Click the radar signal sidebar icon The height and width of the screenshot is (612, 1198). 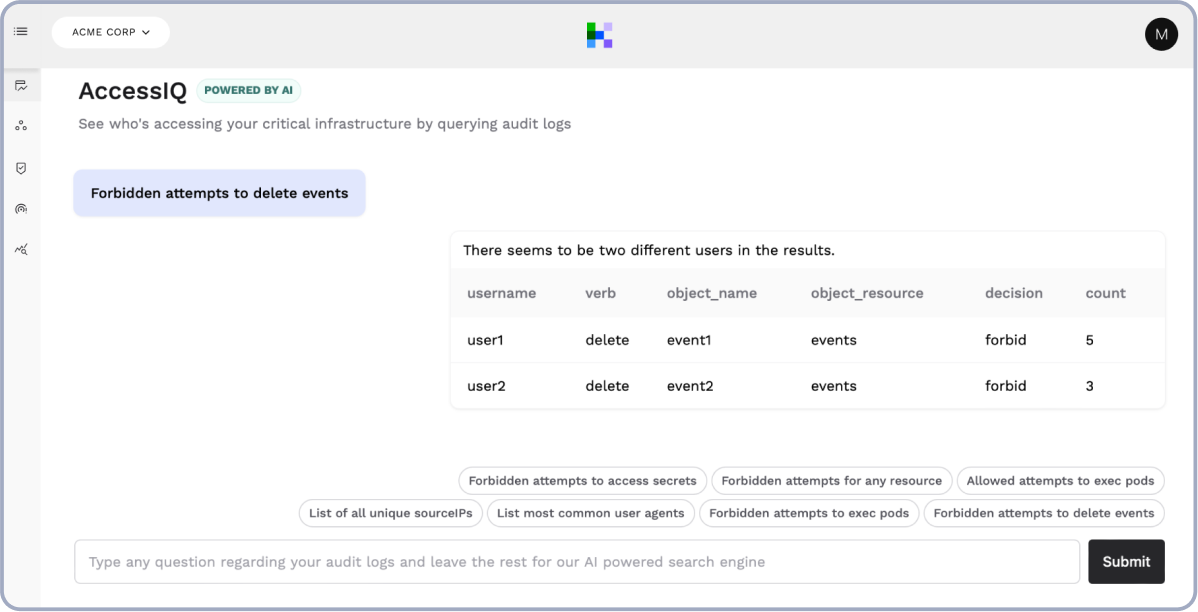(21, 208)
